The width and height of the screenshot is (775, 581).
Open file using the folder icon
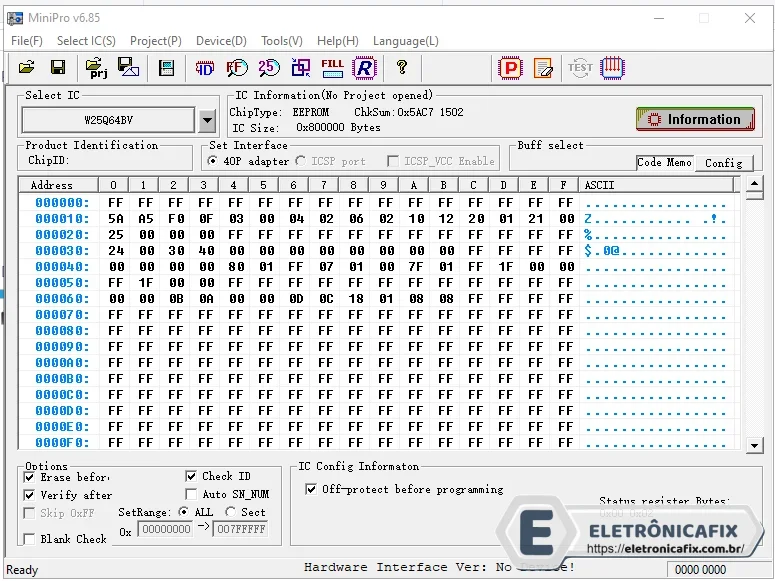point(26,67)
